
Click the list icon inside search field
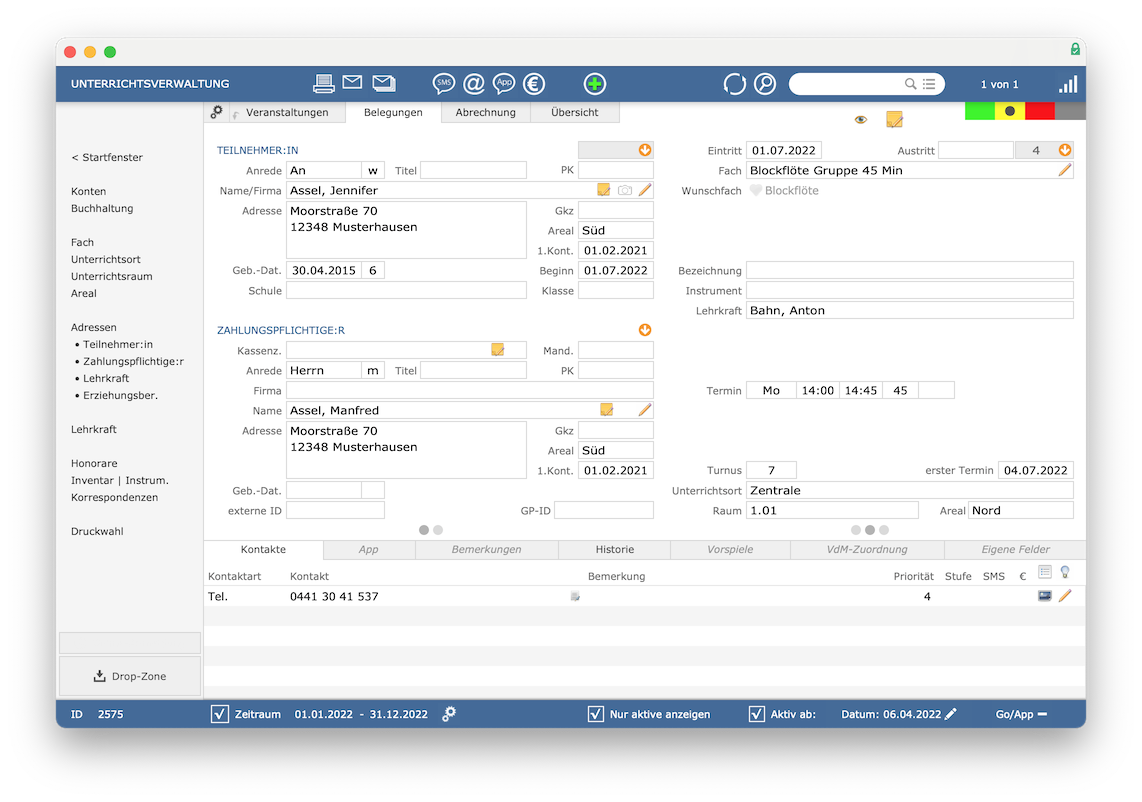pyautogui.click(x=929, y=84)
